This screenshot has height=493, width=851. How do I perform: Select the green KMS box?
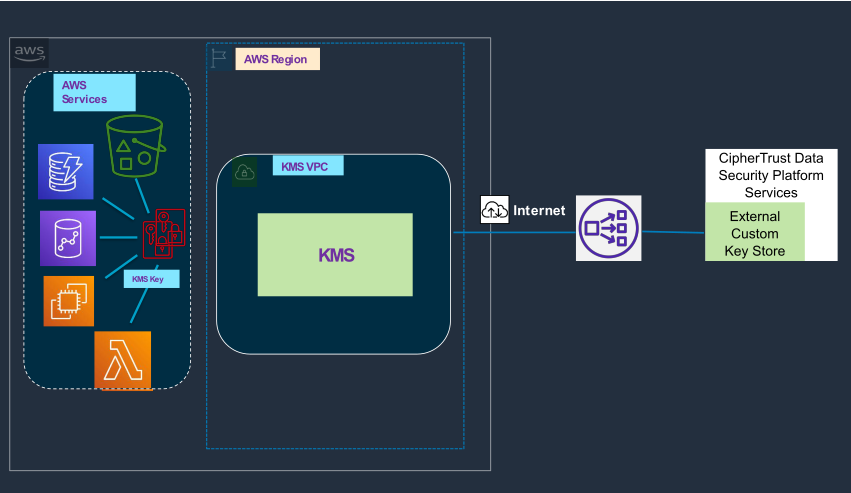pos(335,255)
